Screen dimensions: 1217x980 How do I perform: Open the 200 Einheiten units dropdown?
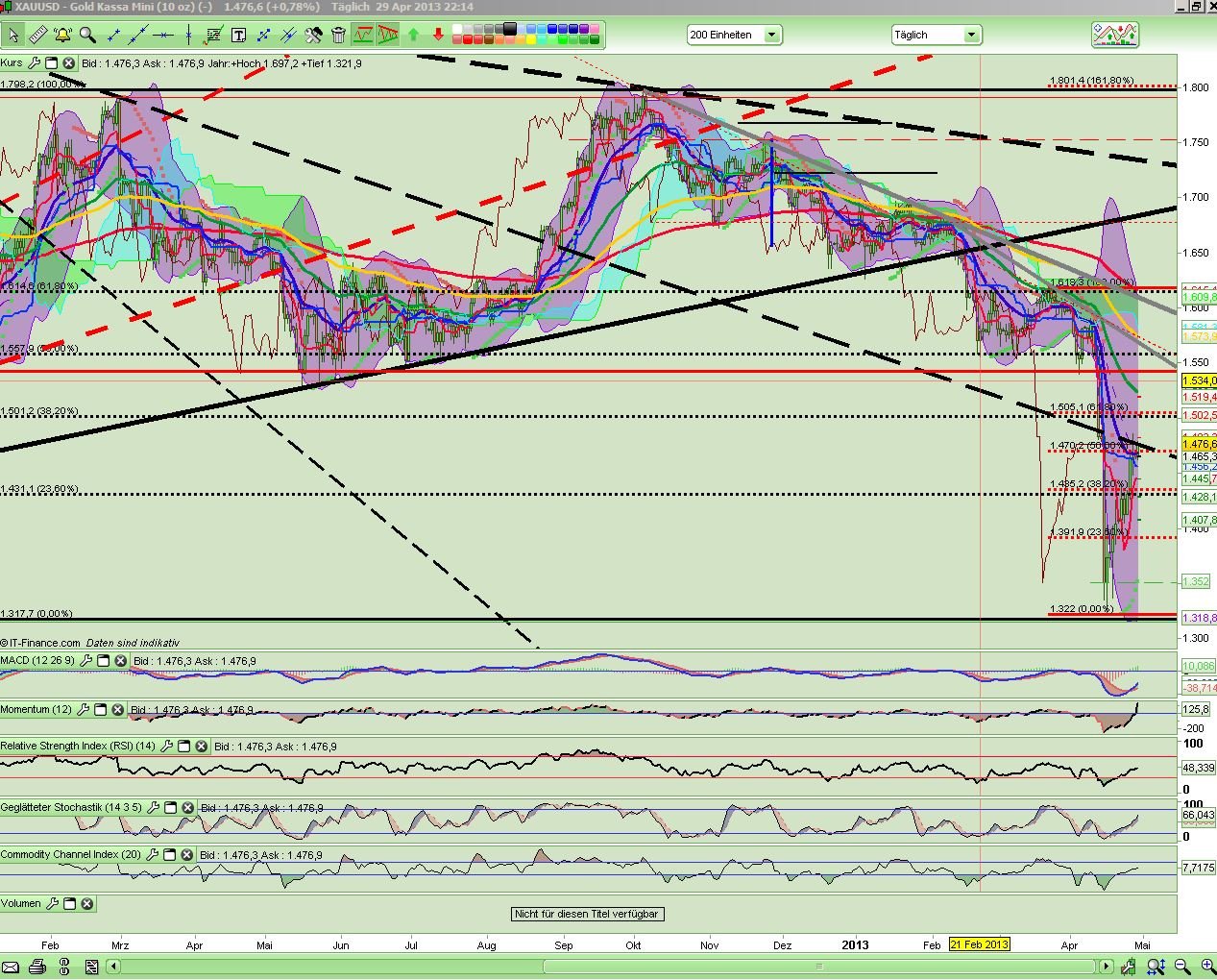[735, 35]
